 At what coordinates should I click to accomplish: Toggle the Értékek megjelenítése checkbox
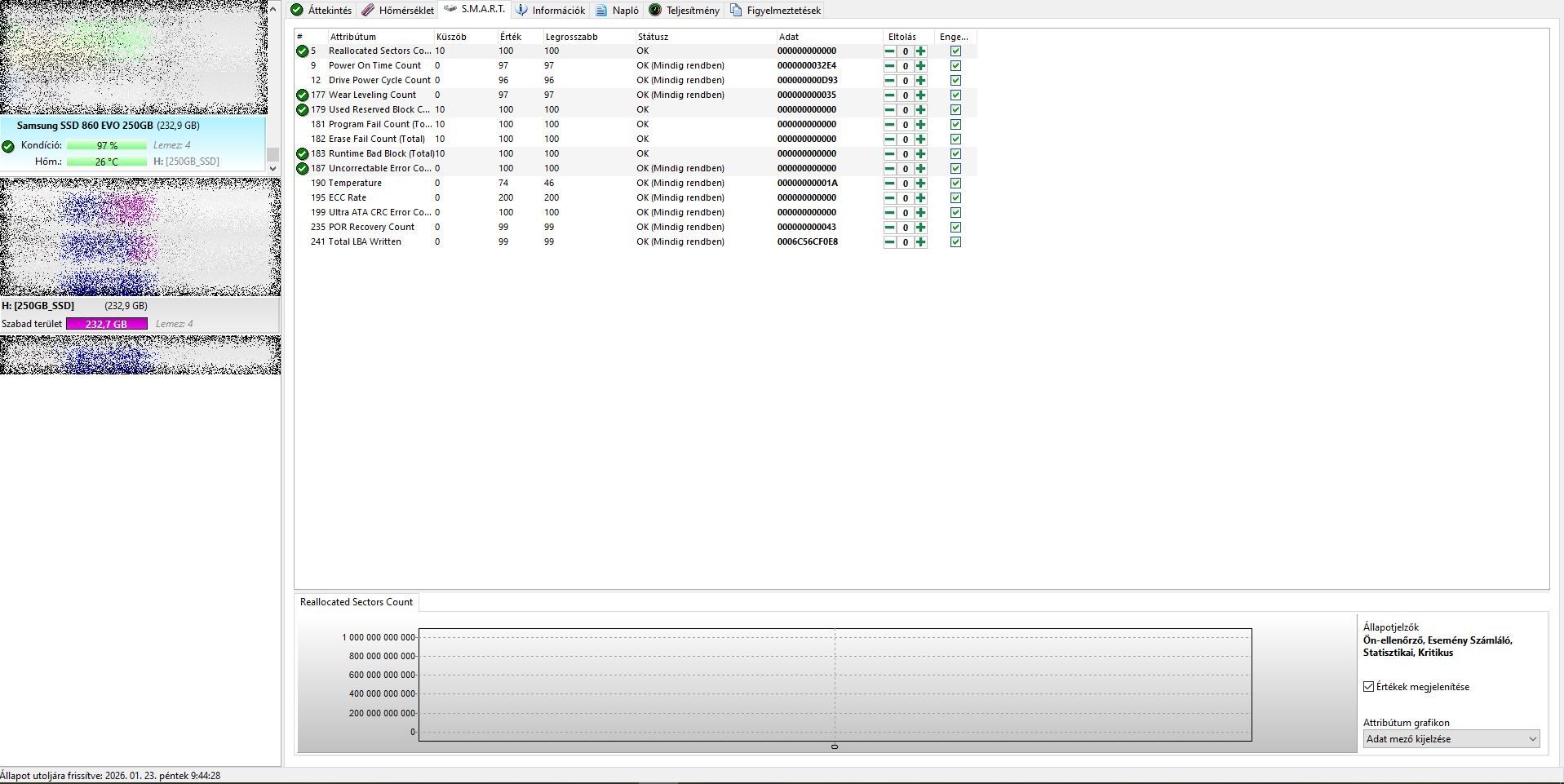[1368, 687]
